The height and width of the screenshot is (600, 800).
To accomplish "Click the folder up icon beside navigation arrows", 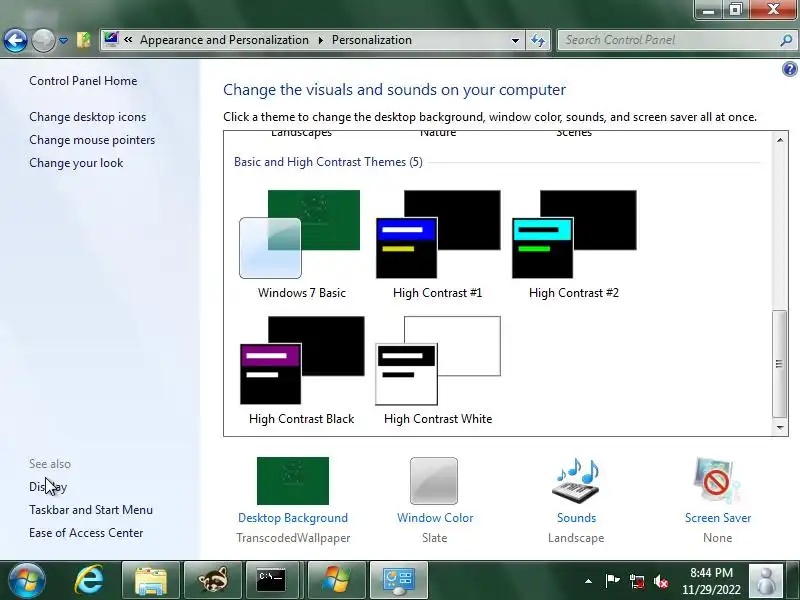I will 84,40.
